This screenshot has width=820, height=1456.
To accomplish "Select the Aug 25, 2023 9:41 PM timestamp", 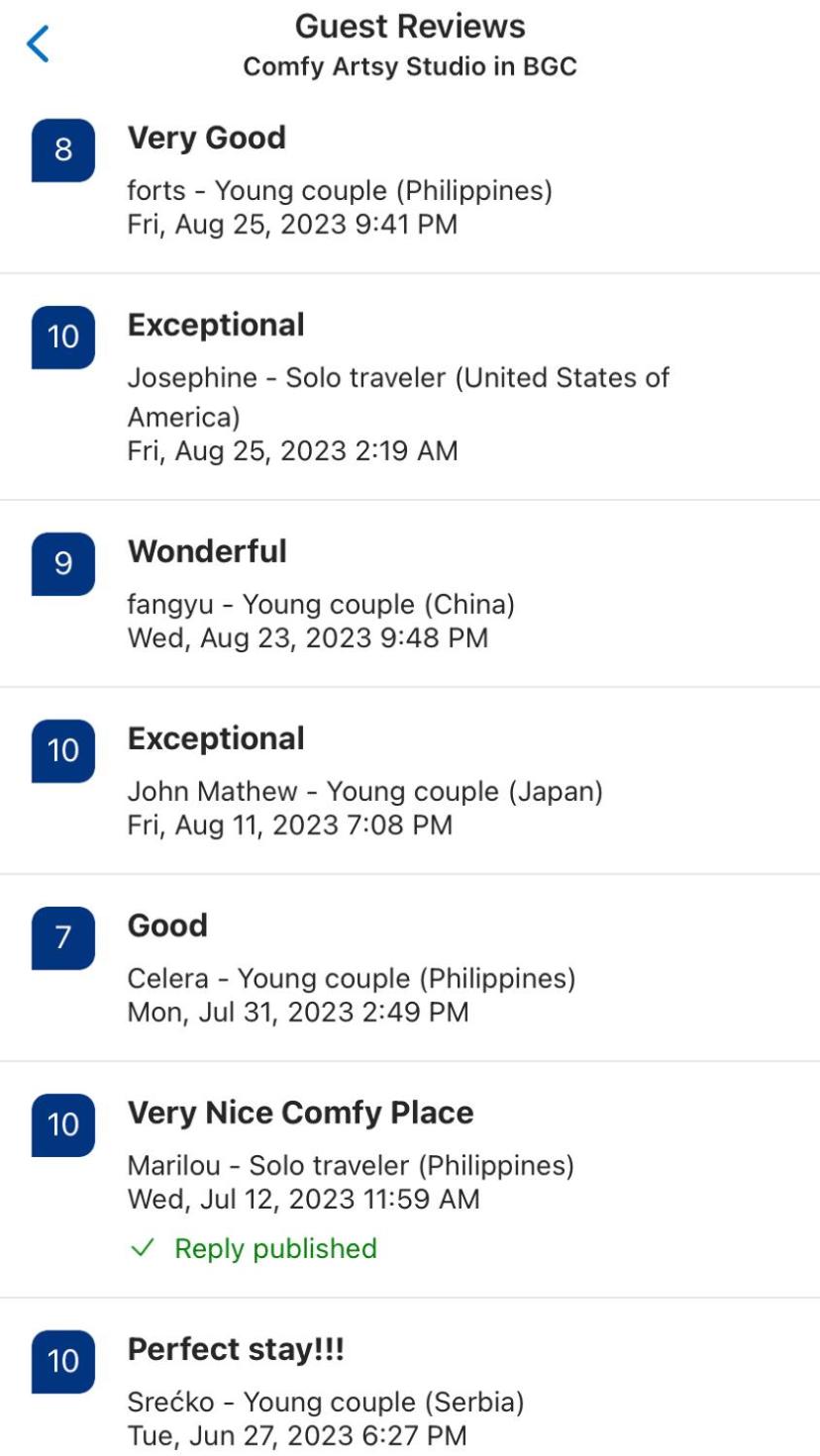I will pos(292,225).
